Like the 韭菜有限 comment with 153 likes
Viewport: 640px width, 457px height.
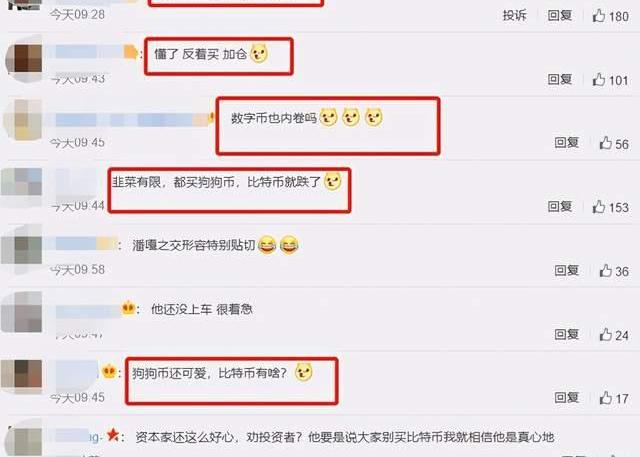(610, 207)
